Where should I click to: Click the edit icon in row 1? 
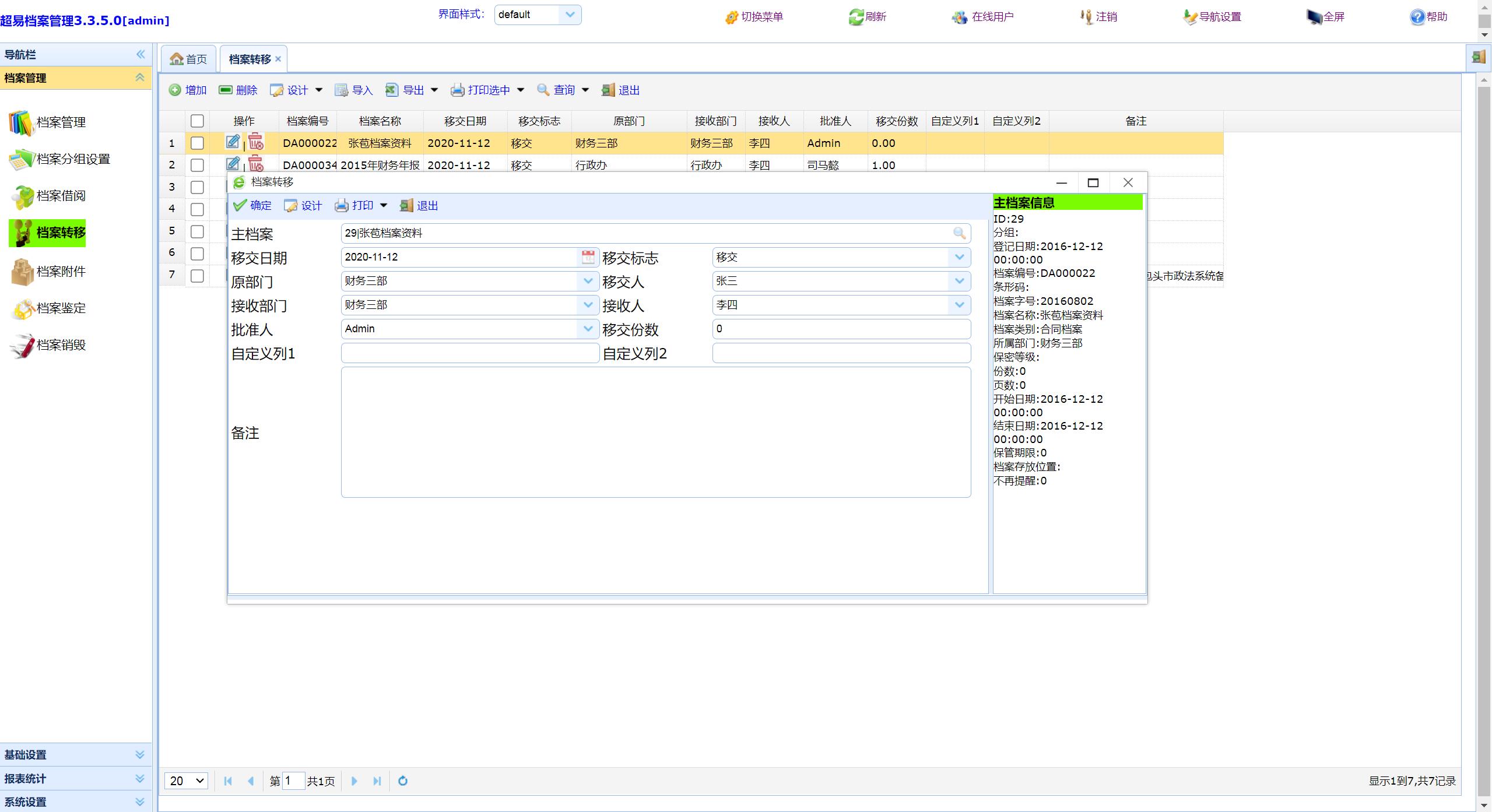click(233, 142)
